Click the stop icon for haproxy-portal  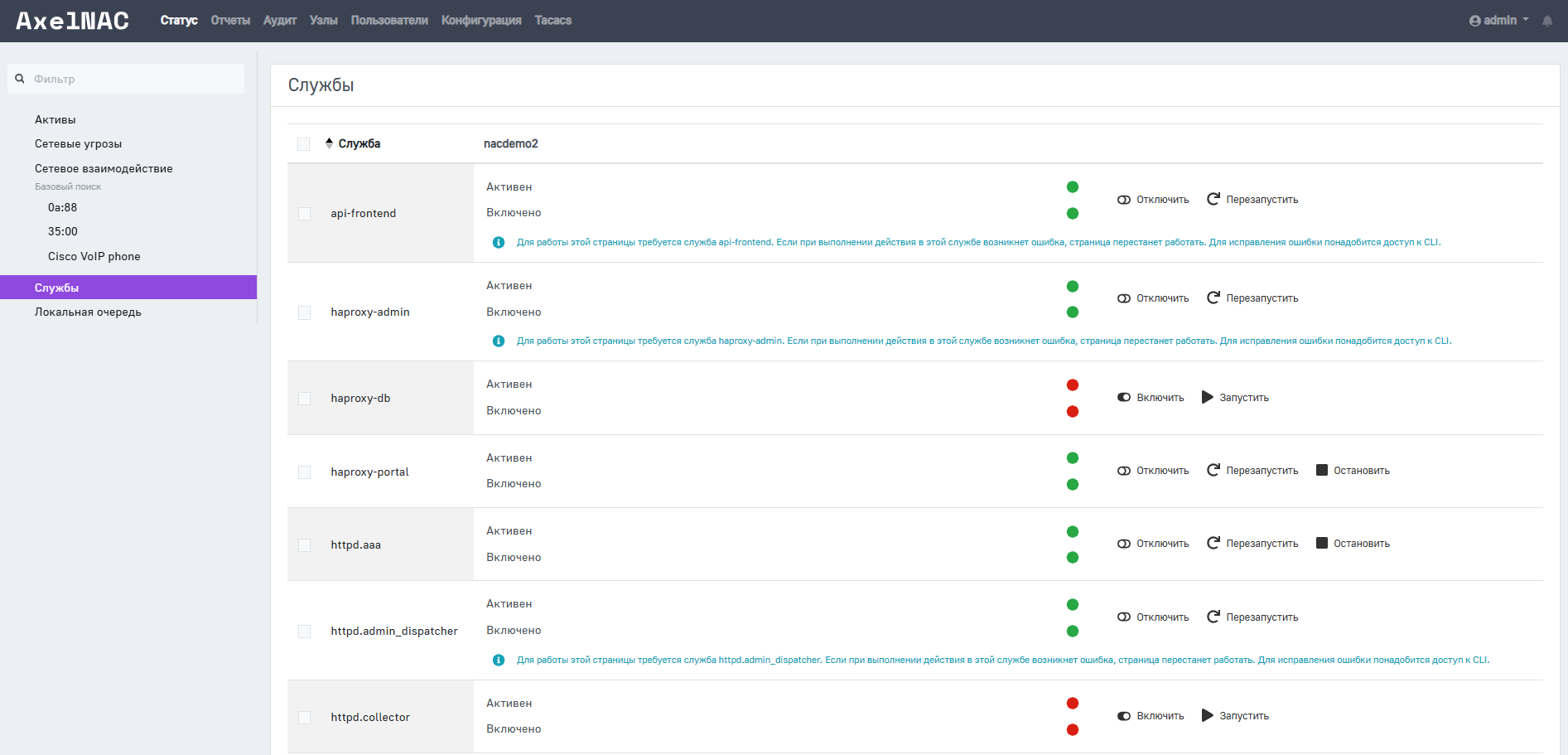coord(1322,470)
